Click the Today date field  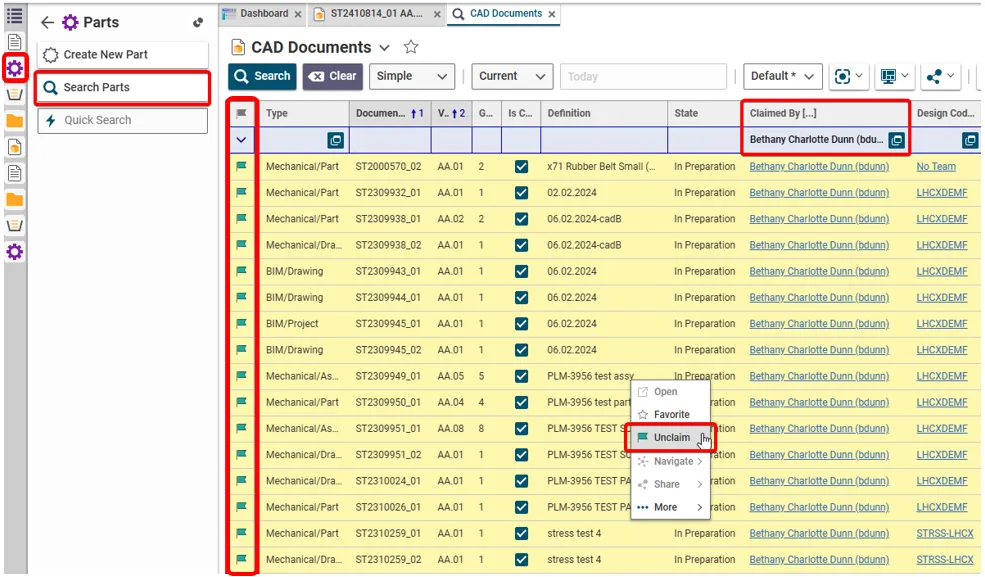(x=643, y=76)
